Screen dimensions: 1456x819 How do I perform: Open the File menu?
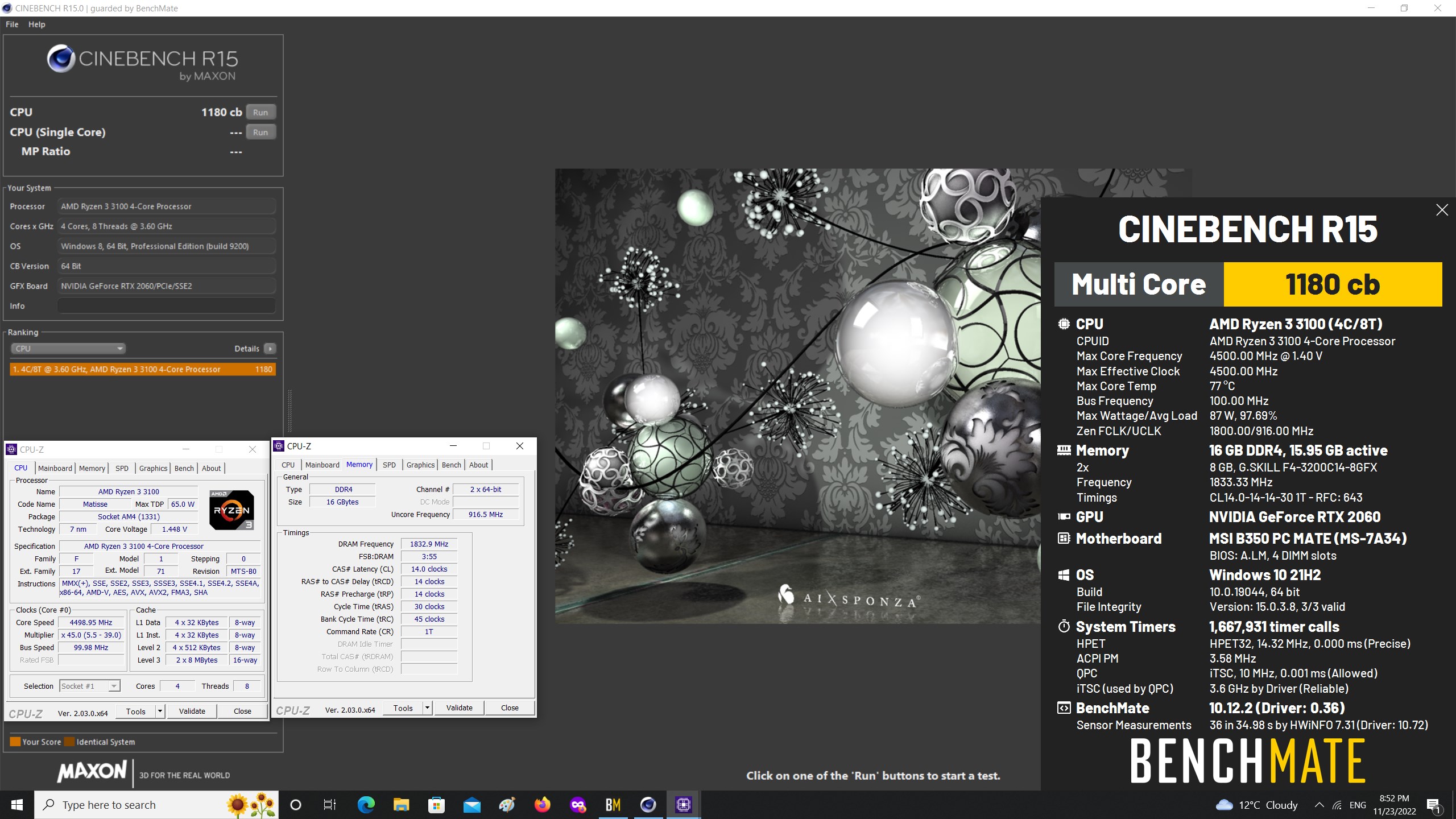pos(12,24)
